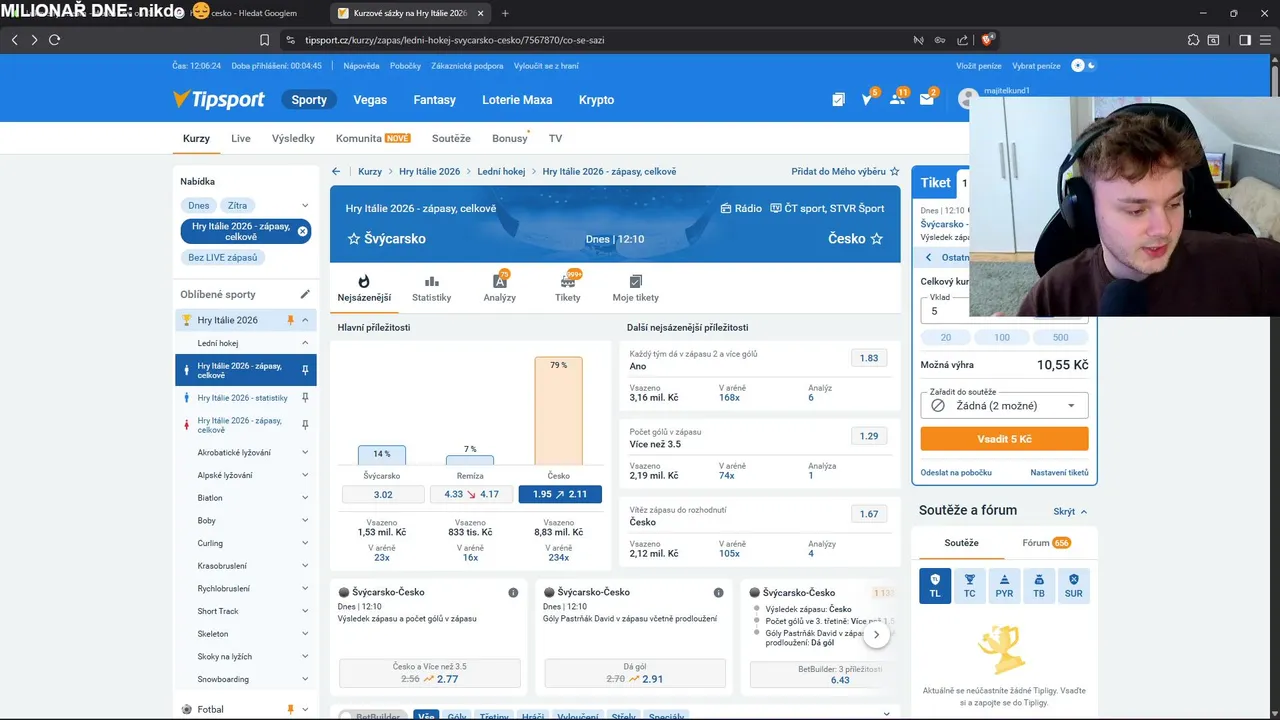Open Zařadit do soutěže dropdown
The height and width of the screenshot is (720, 1280).
coord(1004,405)
